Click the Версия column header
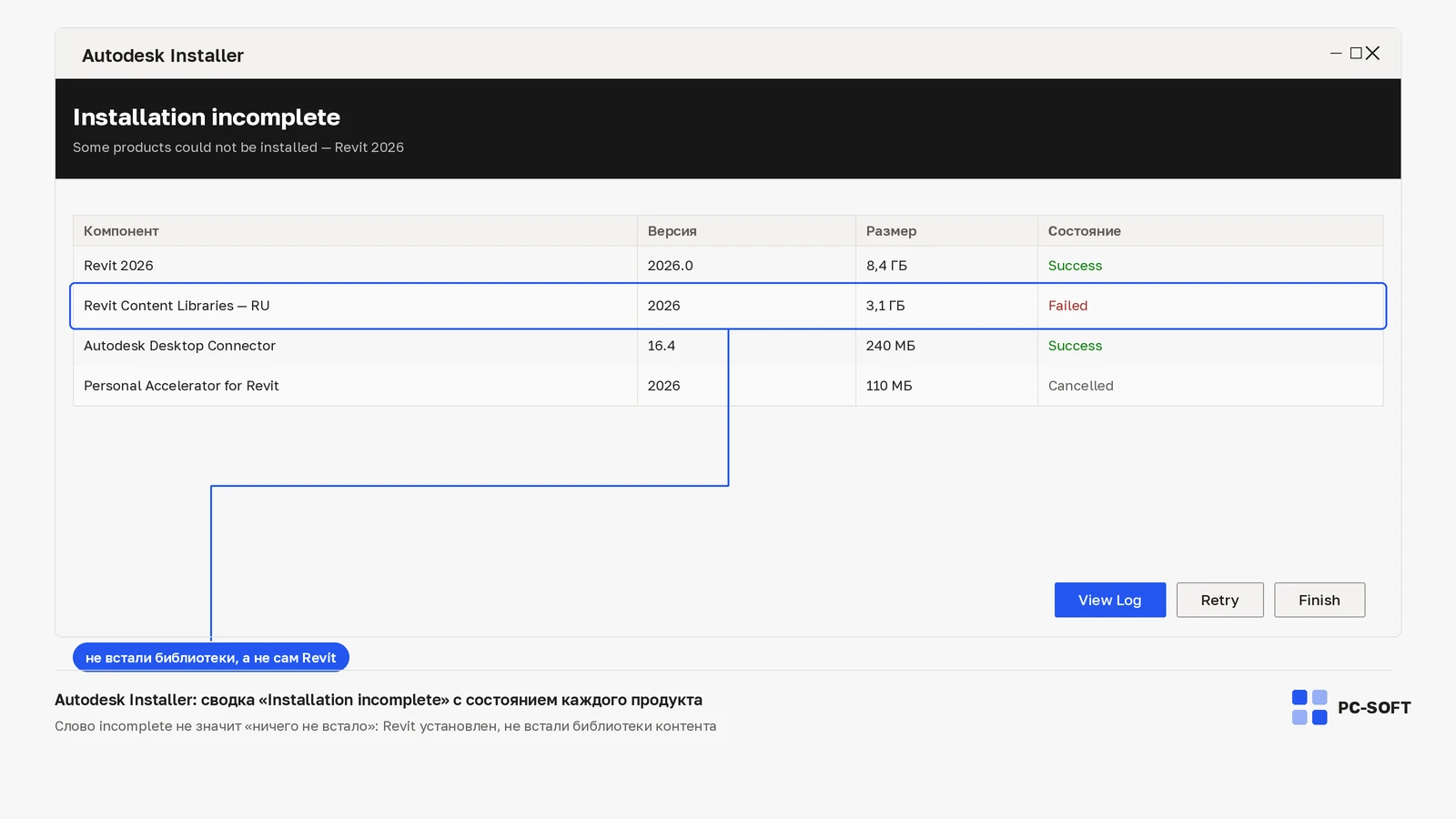The height and width of the screenshot is (819, 1456). (x=746, y=231)
